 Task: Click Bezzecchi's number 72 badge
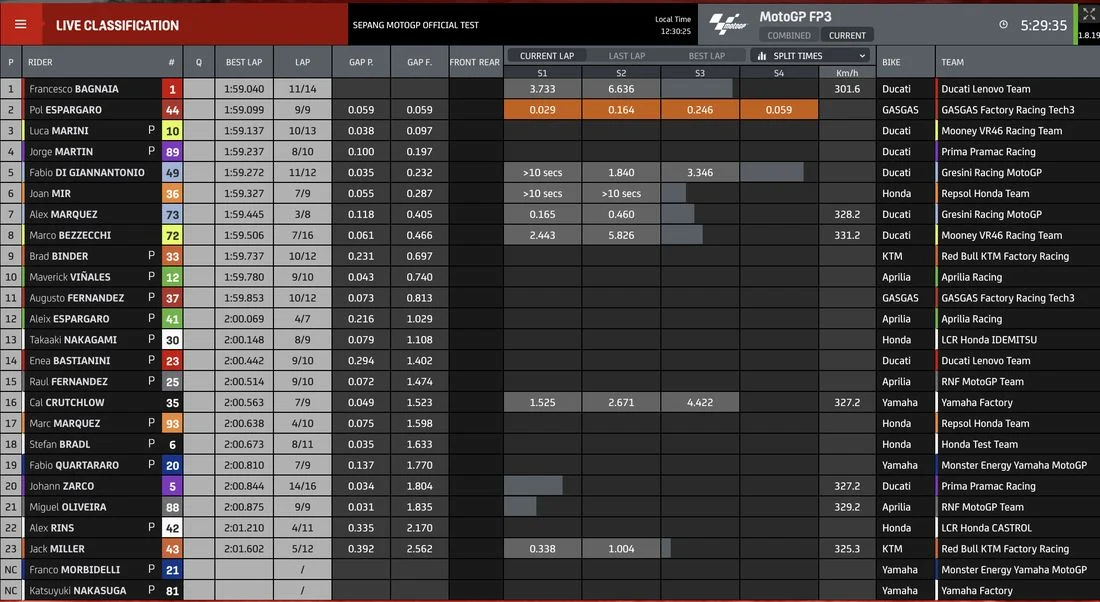pos(172,235)
